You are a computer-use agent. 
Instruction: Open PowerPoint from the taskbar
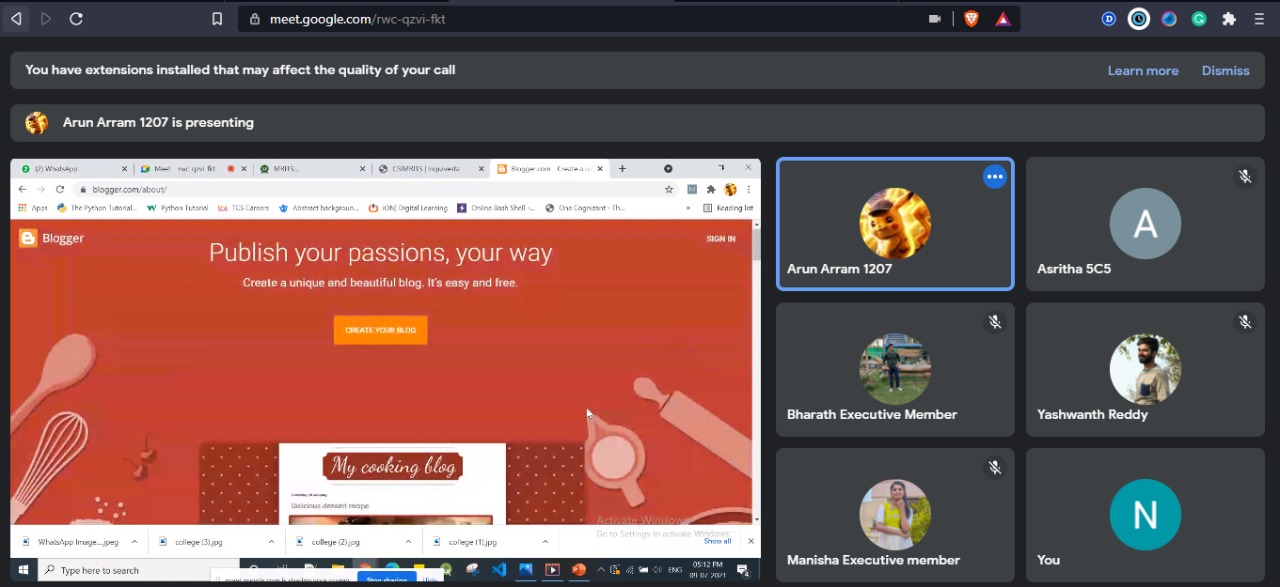click(x=578, y=570)
